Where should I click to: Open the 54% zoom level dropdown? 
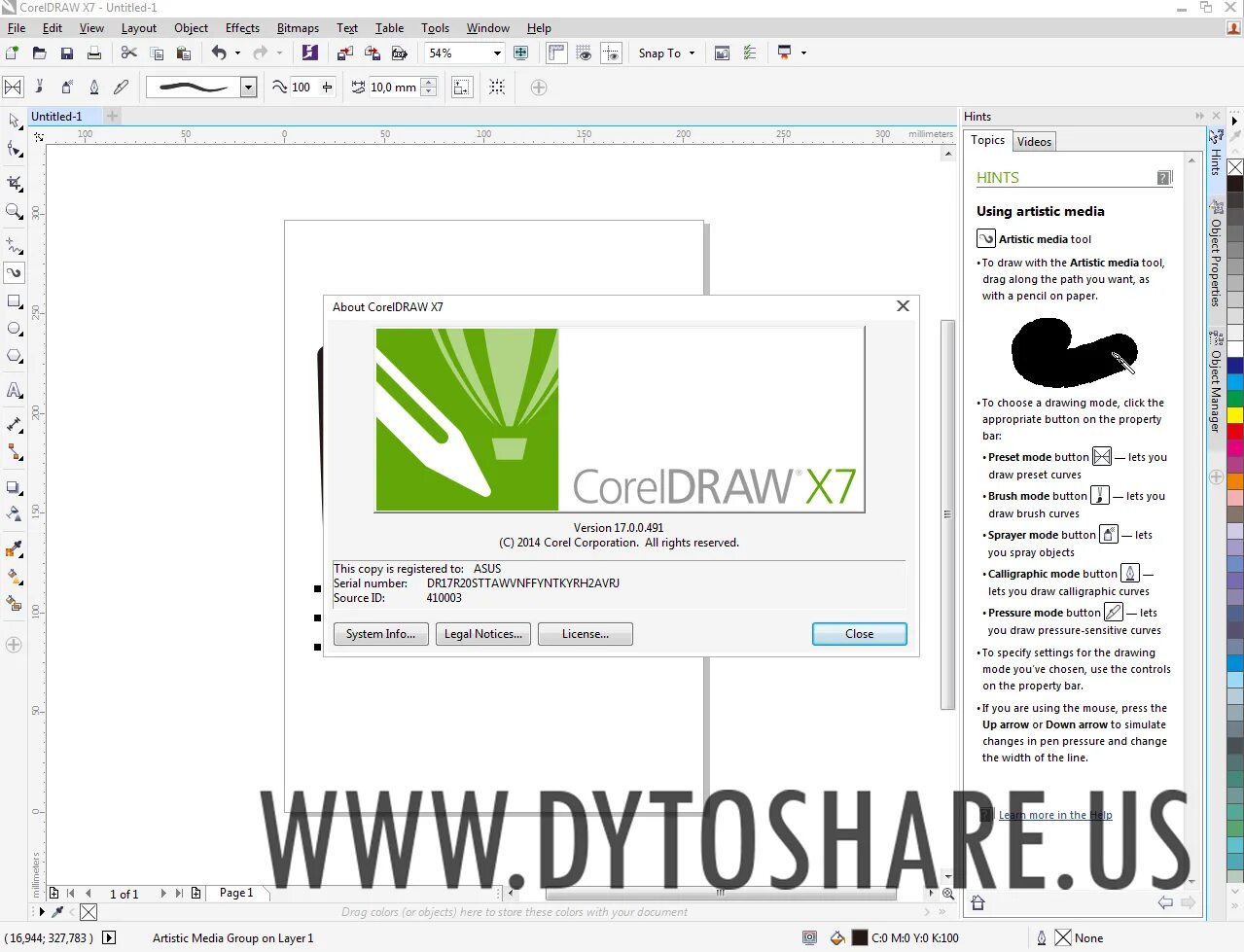tap(497, 53)
